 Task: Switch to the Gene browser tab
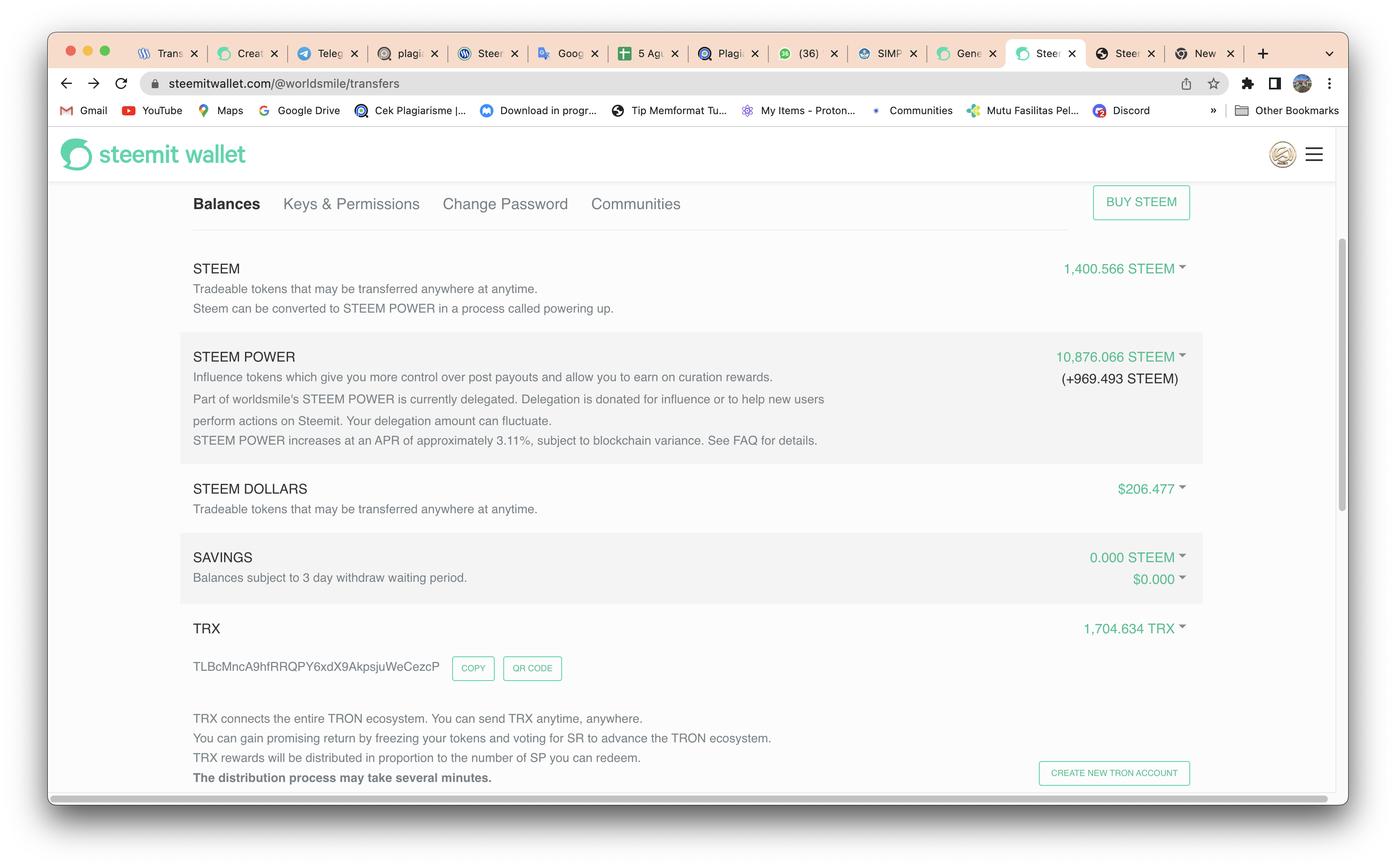(x=967, y=54)
